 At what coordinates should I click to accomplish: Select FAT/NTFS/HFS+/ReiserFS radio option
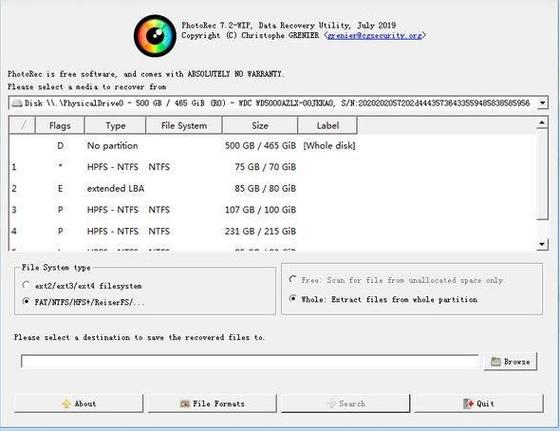pyautogui.click(x=26, y=301)
